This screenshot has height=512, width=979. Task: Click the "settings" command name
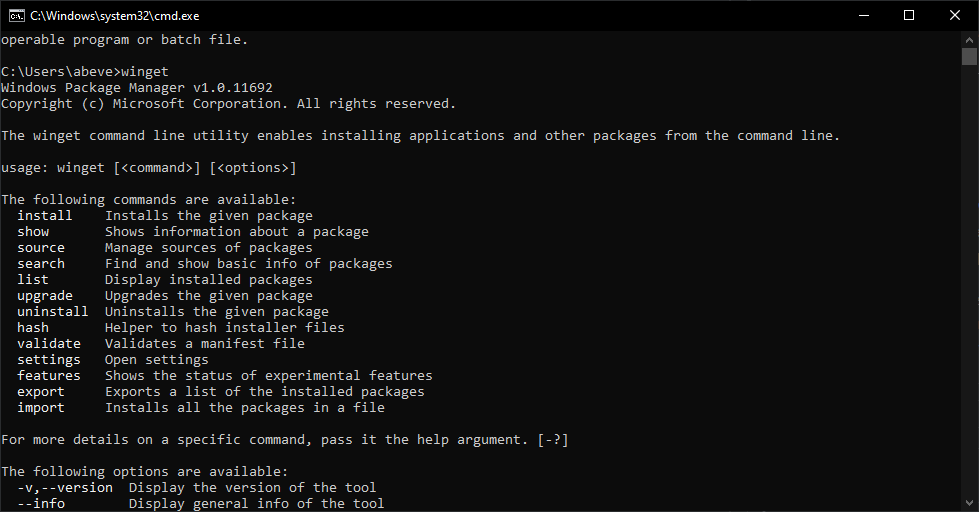click(x=49, y=359)
